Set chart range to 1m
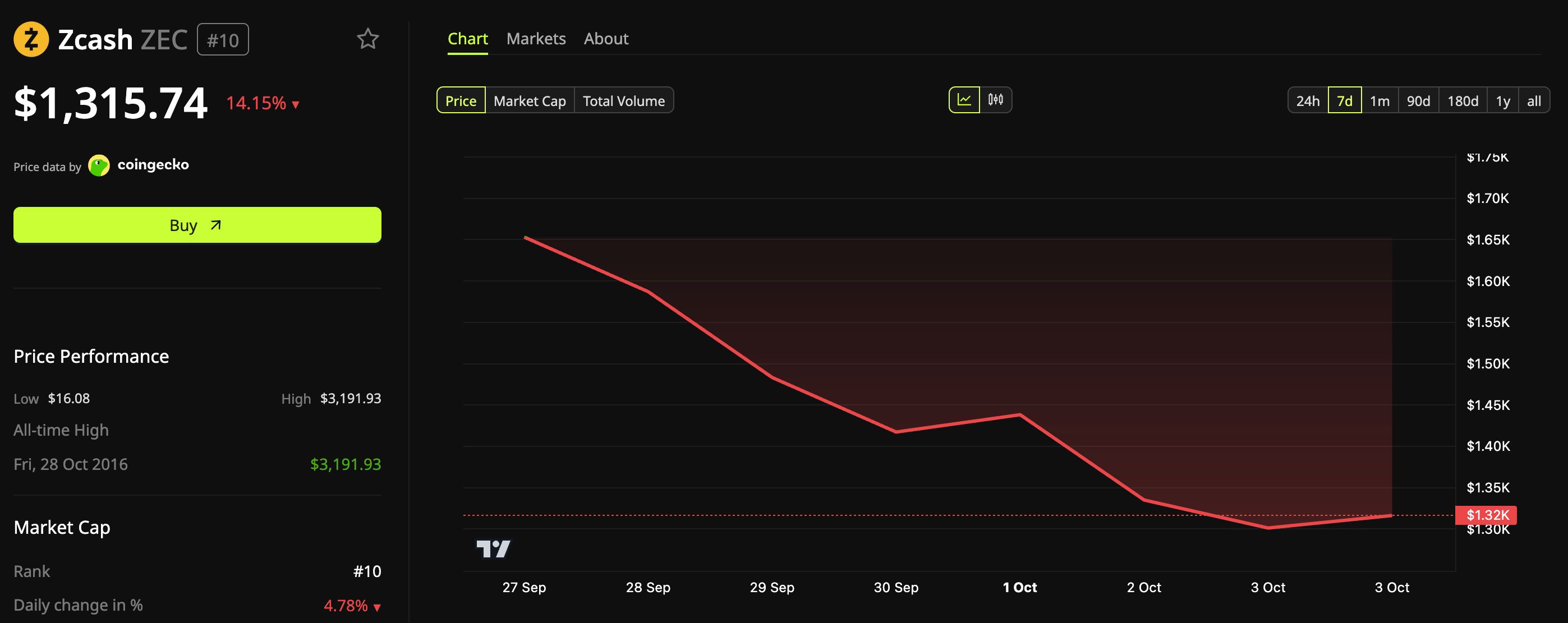Viewport: 1568px width, 623px height. pyautogui.click(x=1380, y=100)
